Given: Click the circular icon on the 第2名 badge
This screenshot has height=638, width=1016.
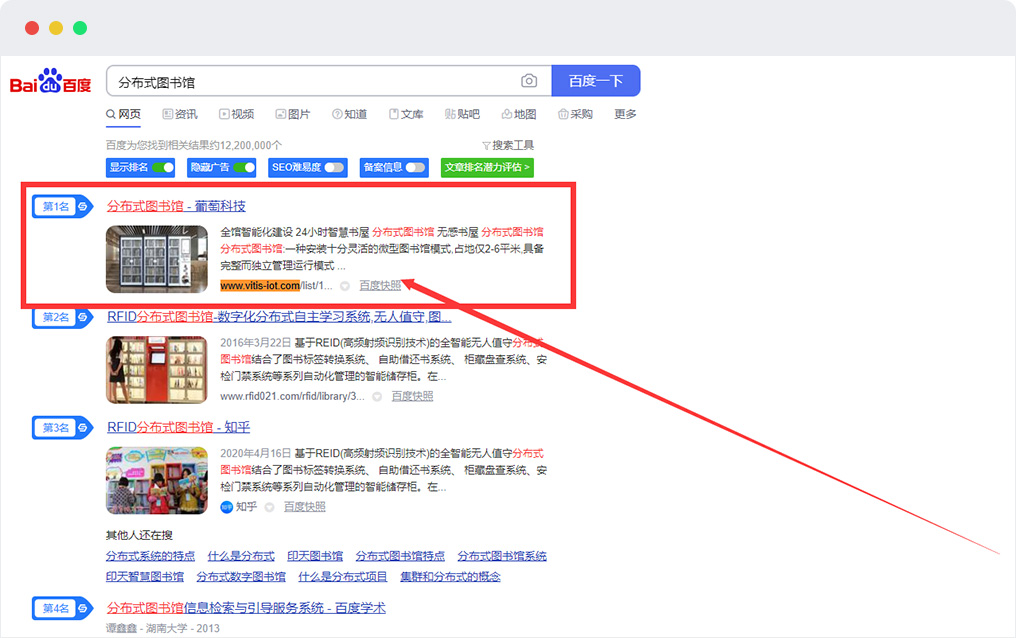Looking at the screenshot, I should click(83, 317).
